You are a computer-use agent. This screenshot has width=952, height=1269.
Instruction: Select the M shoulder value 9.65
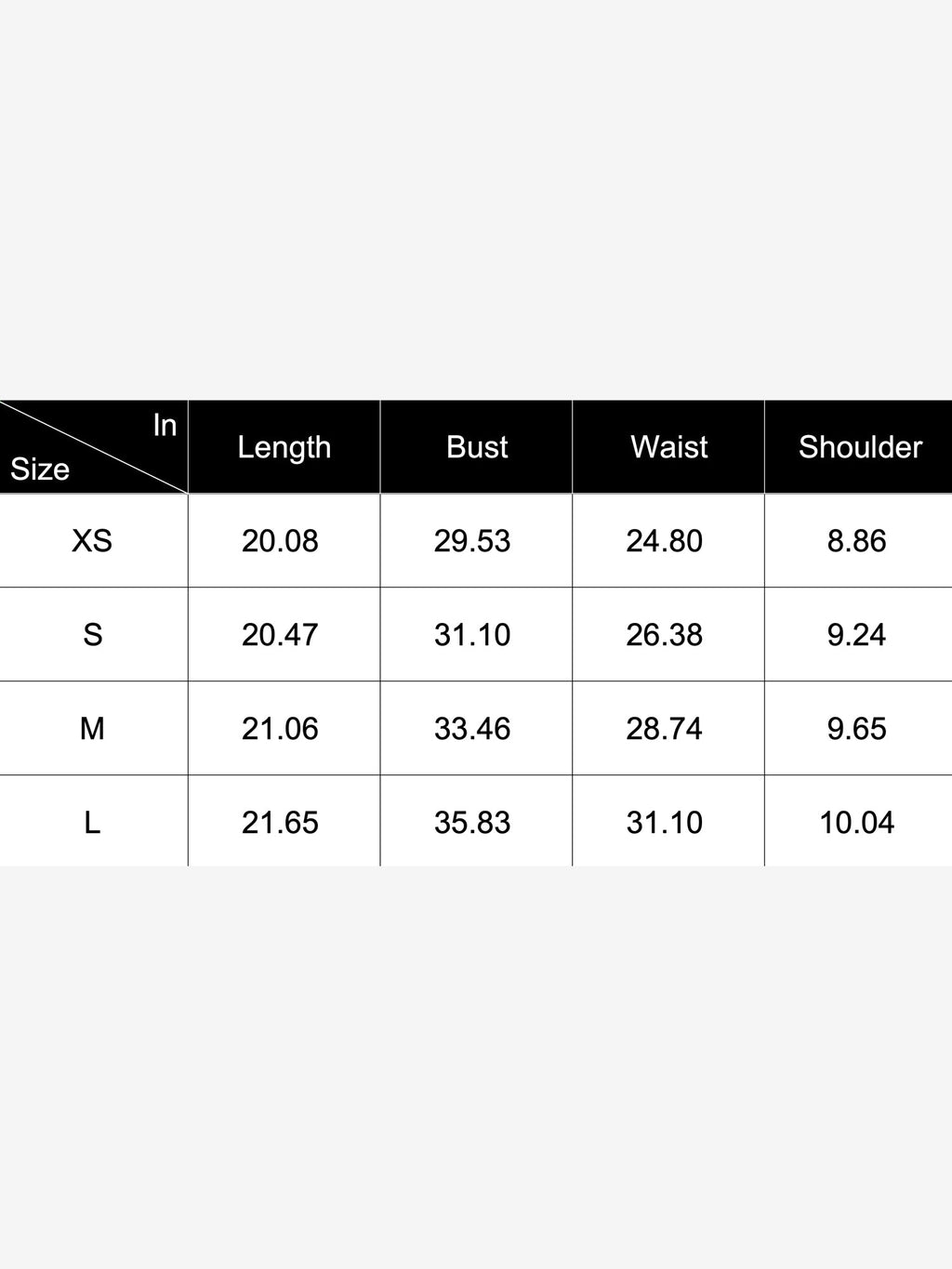[856, 729]
